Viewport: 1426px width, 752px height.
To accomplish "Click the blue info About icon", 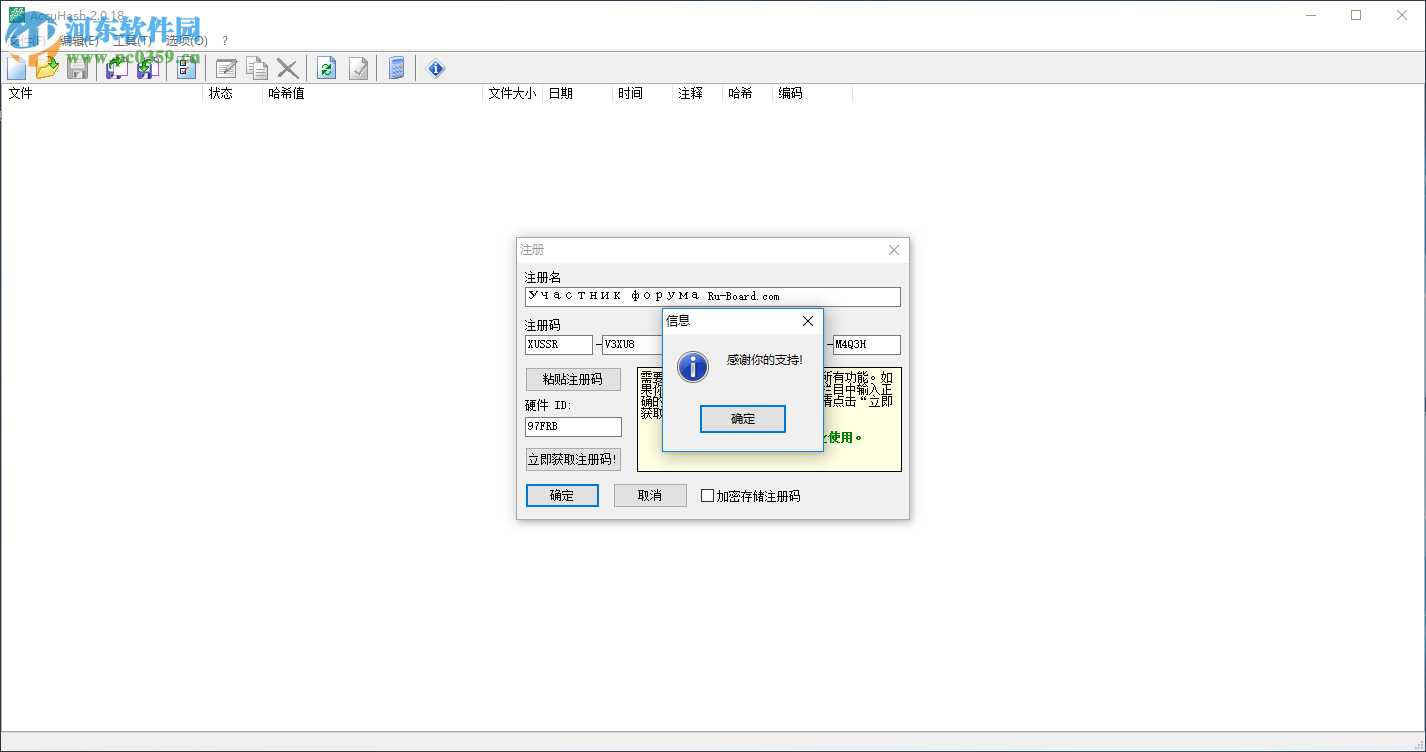I will pyautogui.click(x=435, y=68).
